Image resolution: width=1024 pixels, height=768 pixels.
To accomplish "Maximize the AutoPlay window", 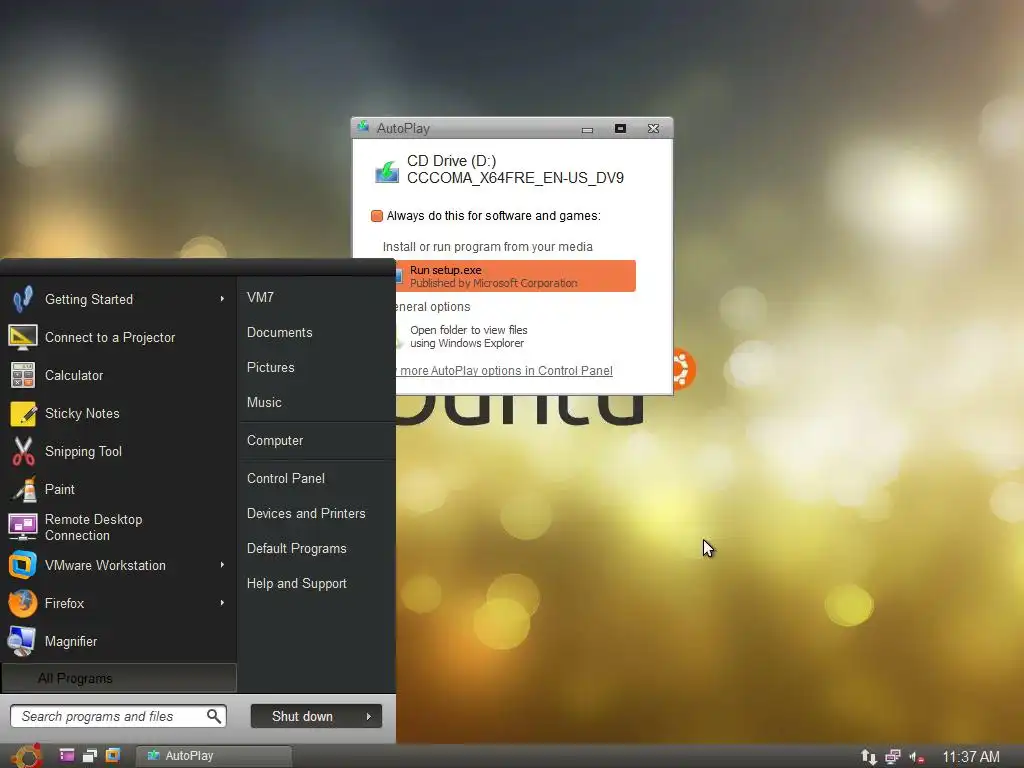I will pyautogui.click(x=620, y=129).
